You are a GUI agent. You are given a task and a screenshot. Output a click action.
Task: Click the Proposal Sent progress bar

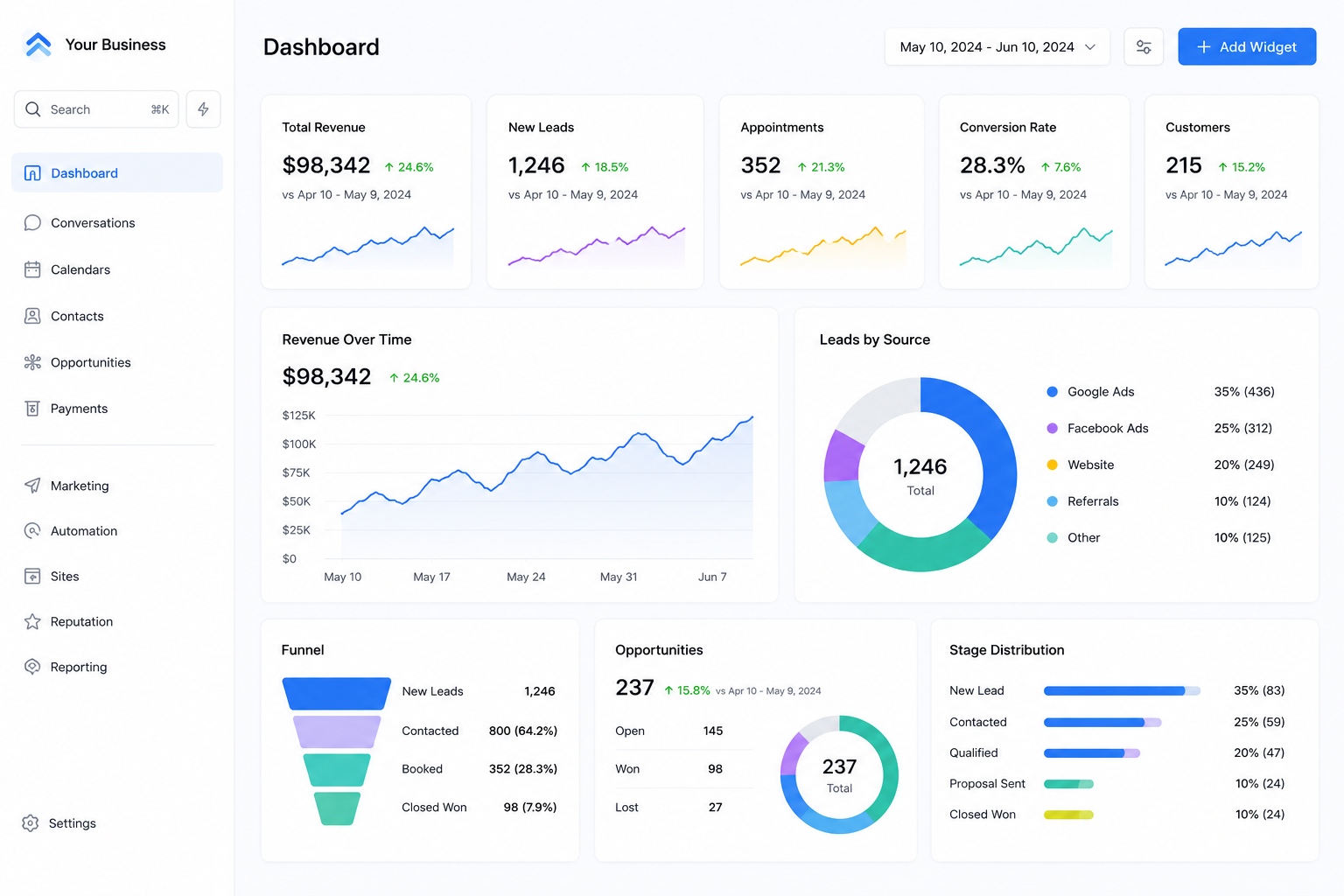pyautogui.click(x=1068, y=784)
